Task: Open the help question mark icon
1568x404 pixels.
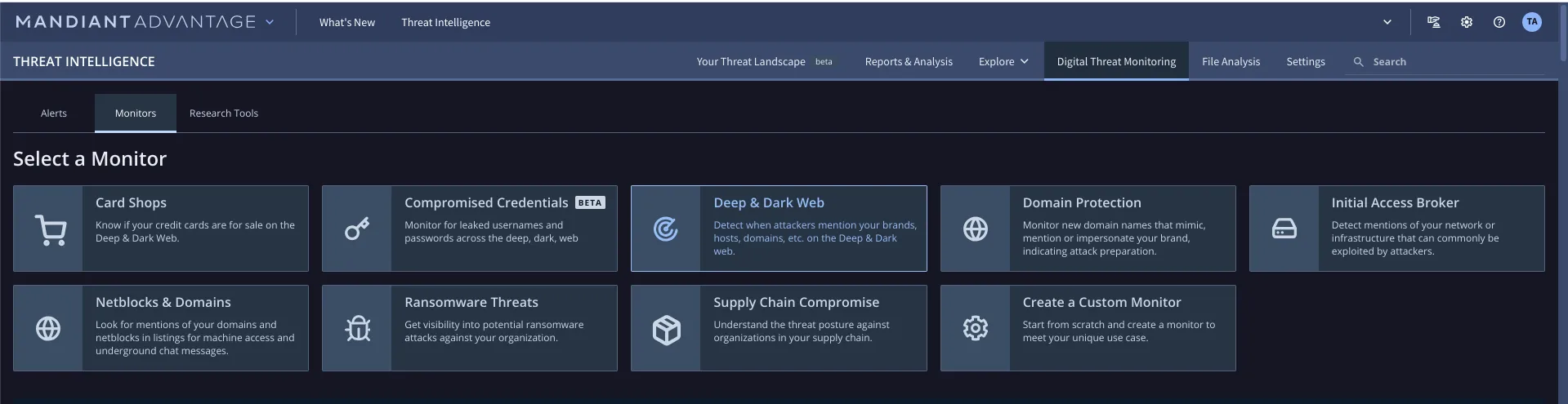Action: [x=1499, y=23]
